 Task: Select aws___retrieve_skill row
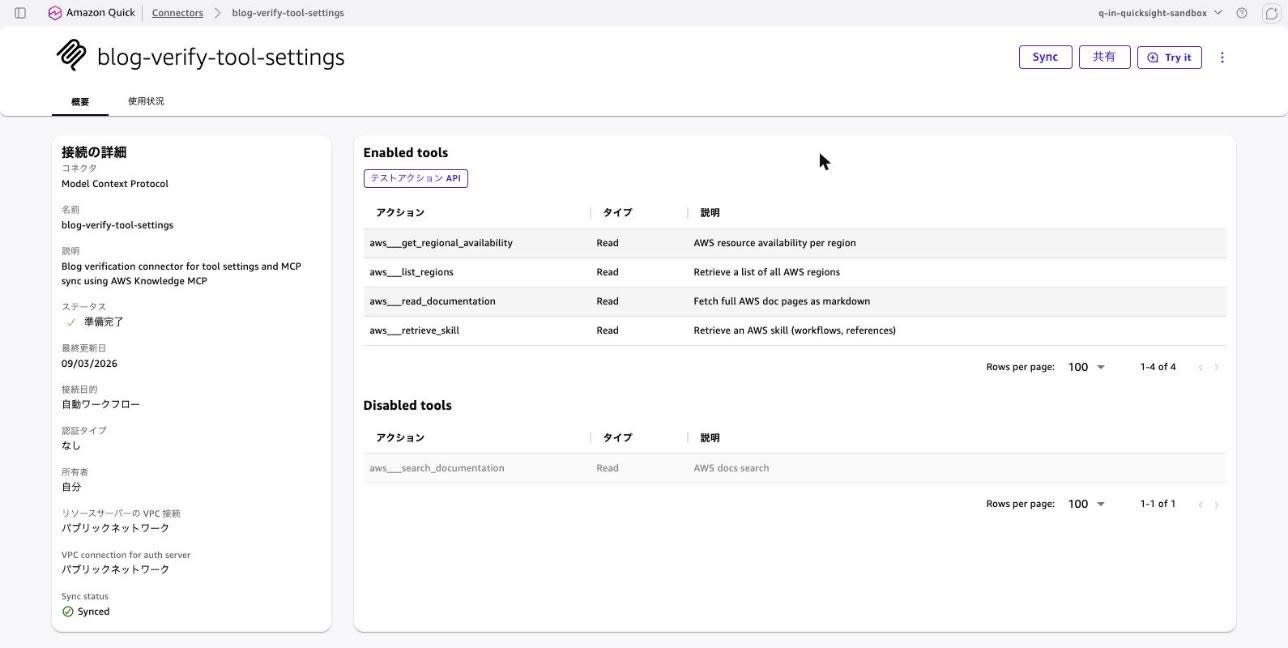coord(795,330)
